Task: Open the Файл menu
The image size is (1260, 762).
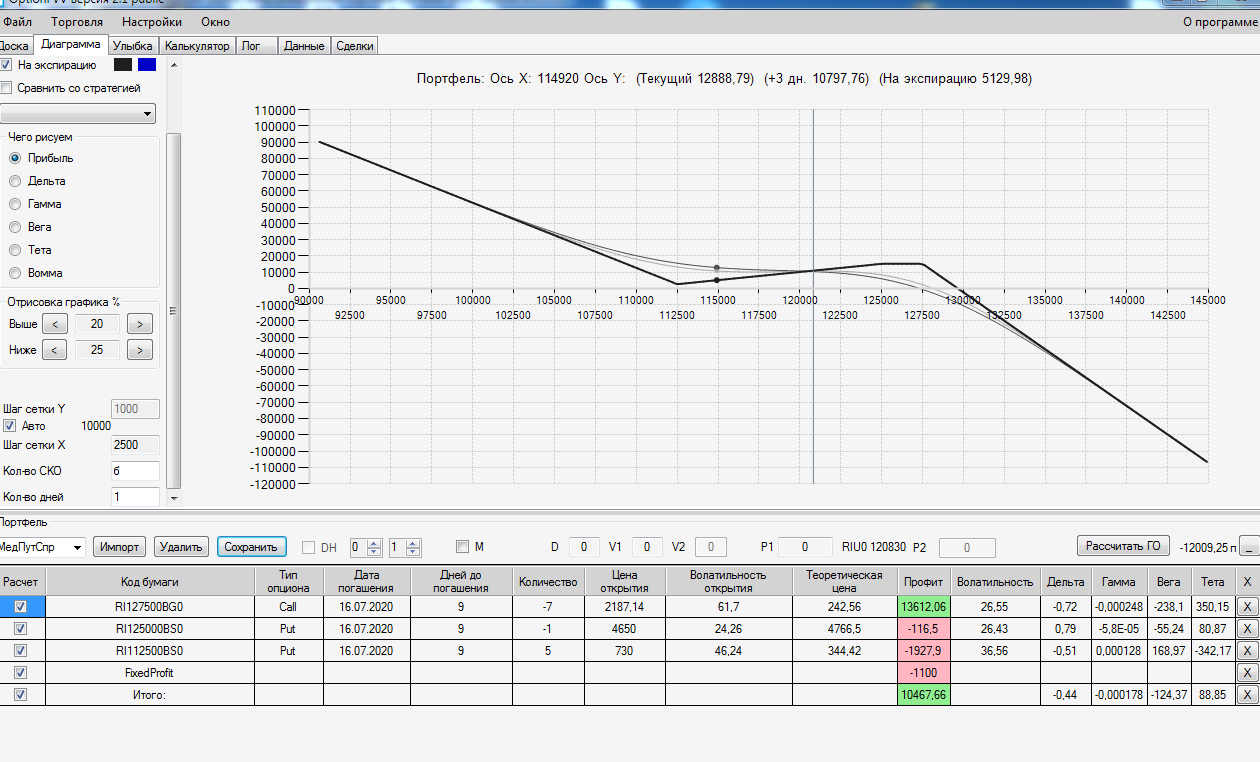Action: point(17,21)
